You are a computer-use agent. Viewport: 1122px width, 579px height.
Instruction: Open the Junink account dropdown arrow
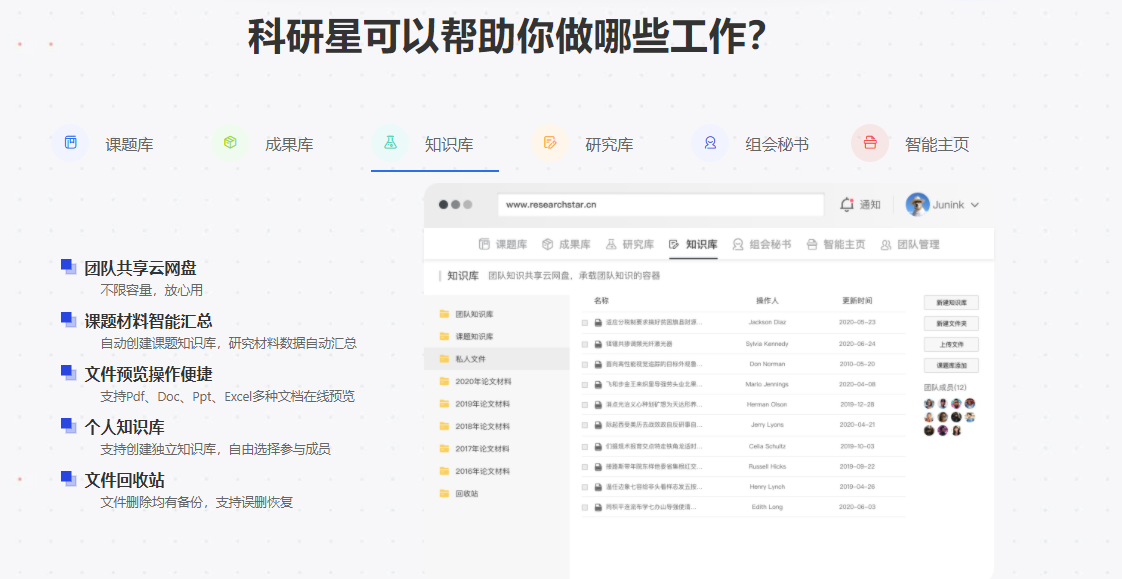[x=974, y=205]
